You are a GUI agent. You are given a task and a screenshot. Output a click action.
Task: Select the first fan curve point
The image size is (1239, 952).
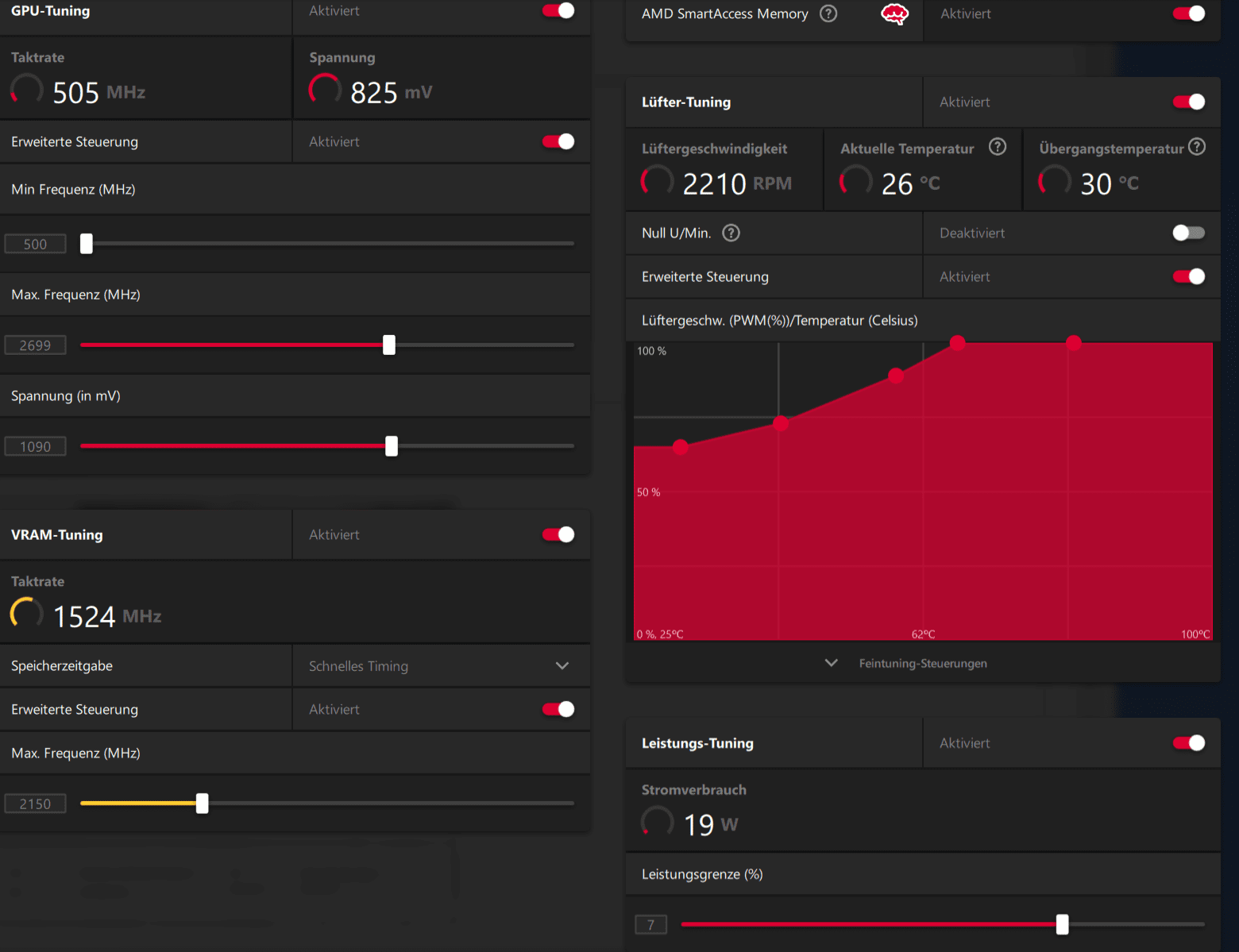click(681, 447)
